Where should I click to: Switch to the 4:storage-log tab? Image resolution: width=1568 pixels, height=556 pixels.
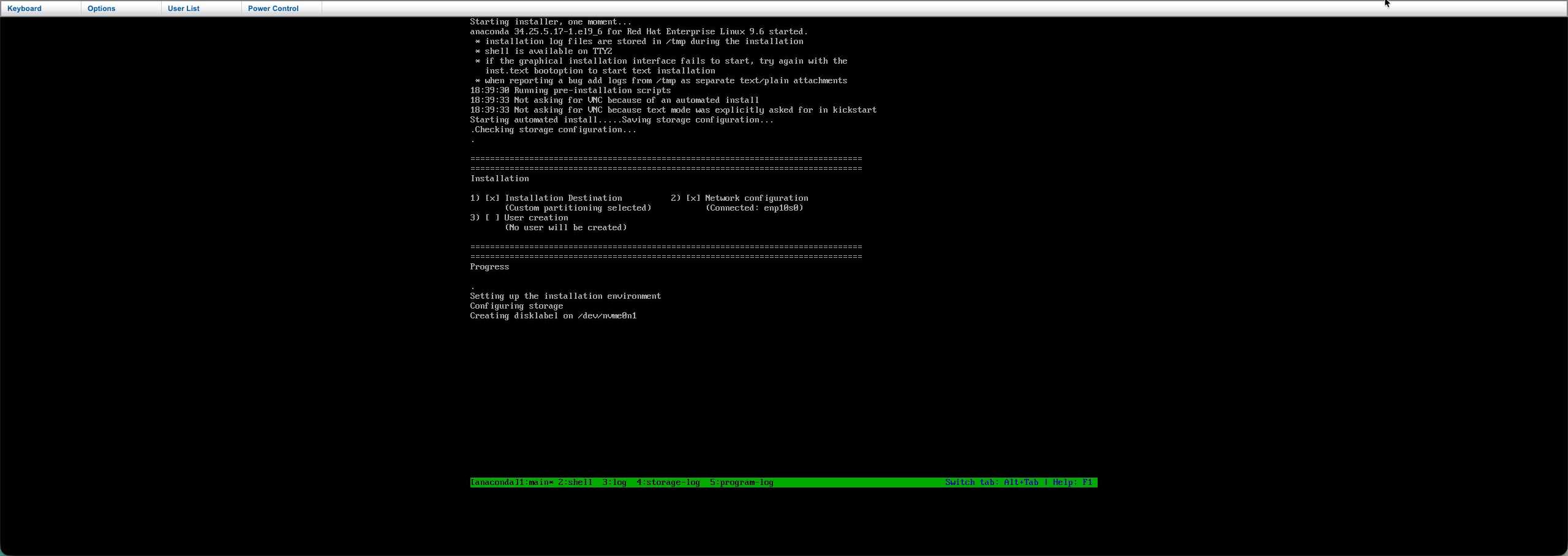[x=668, y=483]
